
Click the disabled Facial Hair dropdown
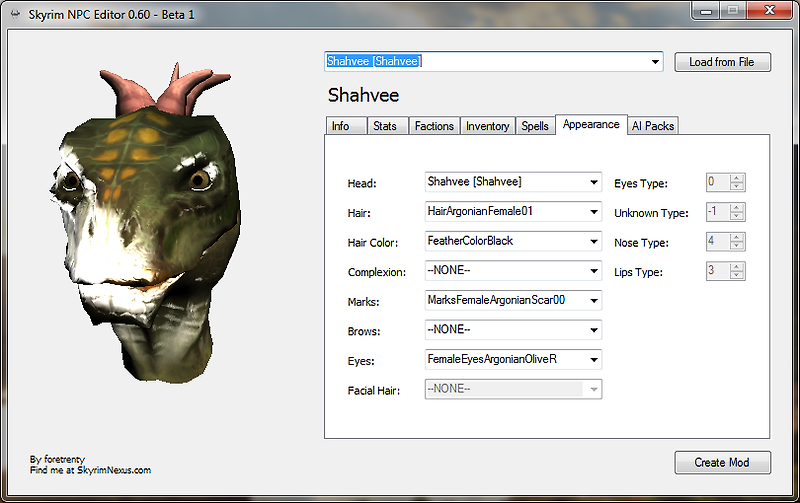pyautogui.click(x=513, y=389)
